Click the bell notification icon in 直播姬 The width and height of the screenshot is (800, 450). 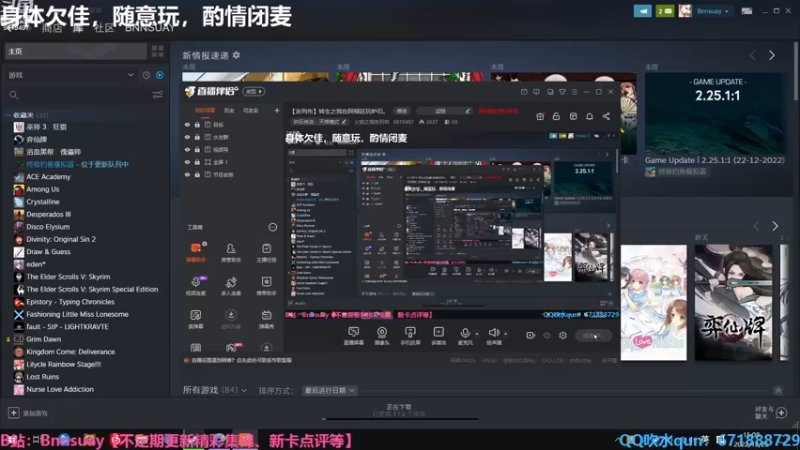589,116
